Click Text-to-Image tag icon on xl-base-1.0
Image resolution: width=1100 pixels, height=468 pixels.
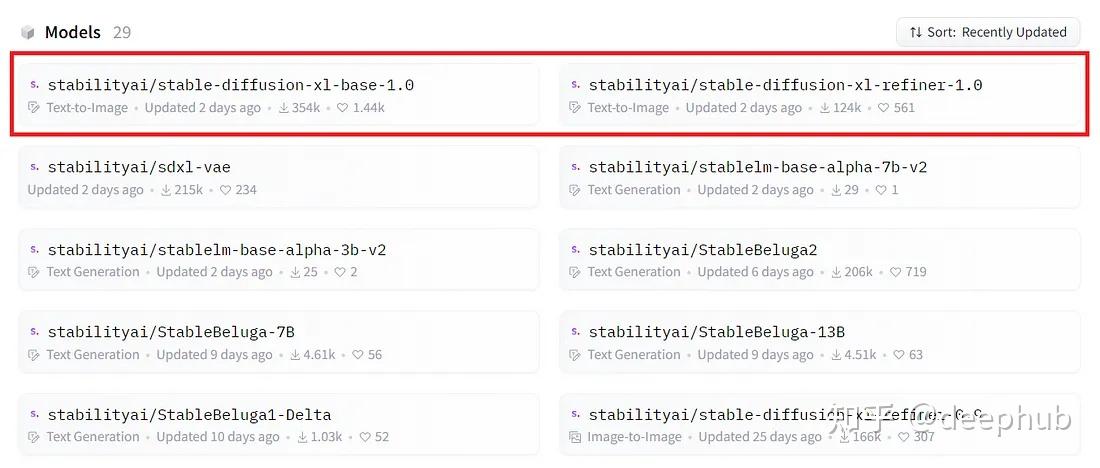pos(34,108)
